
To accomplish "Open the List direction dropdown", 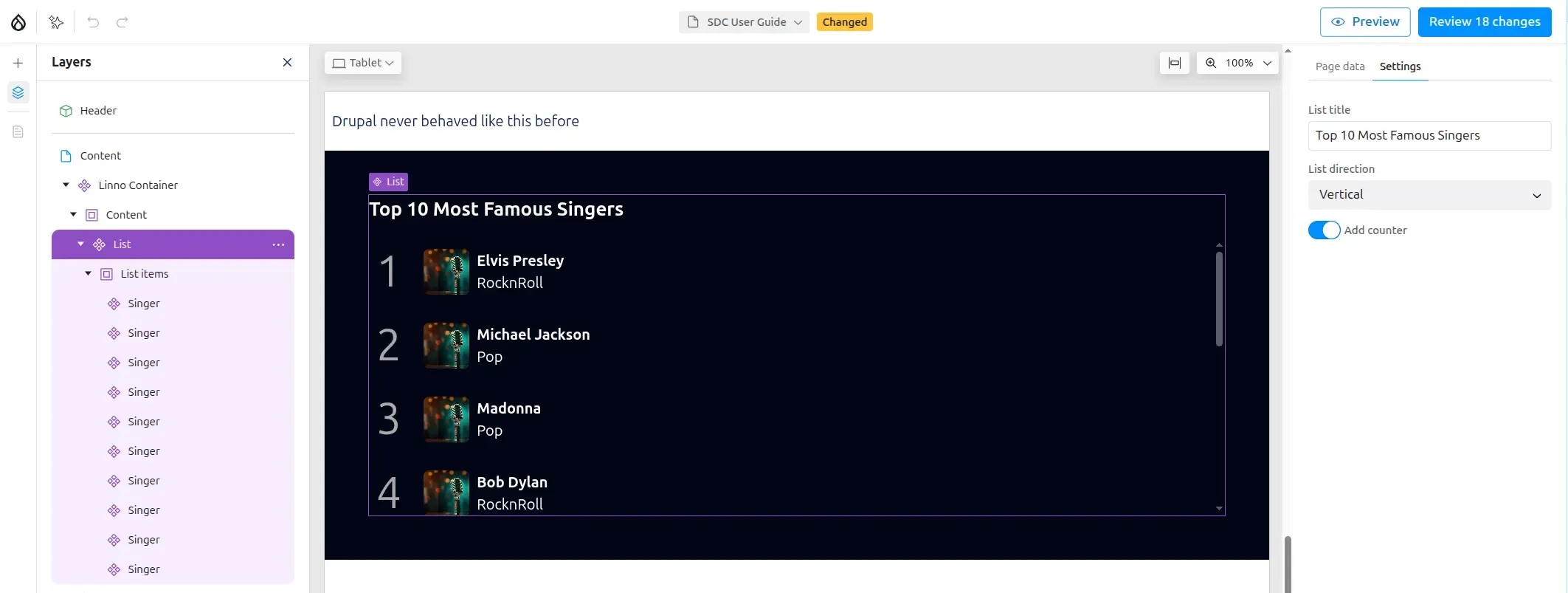I will [x=1429, y=194].
